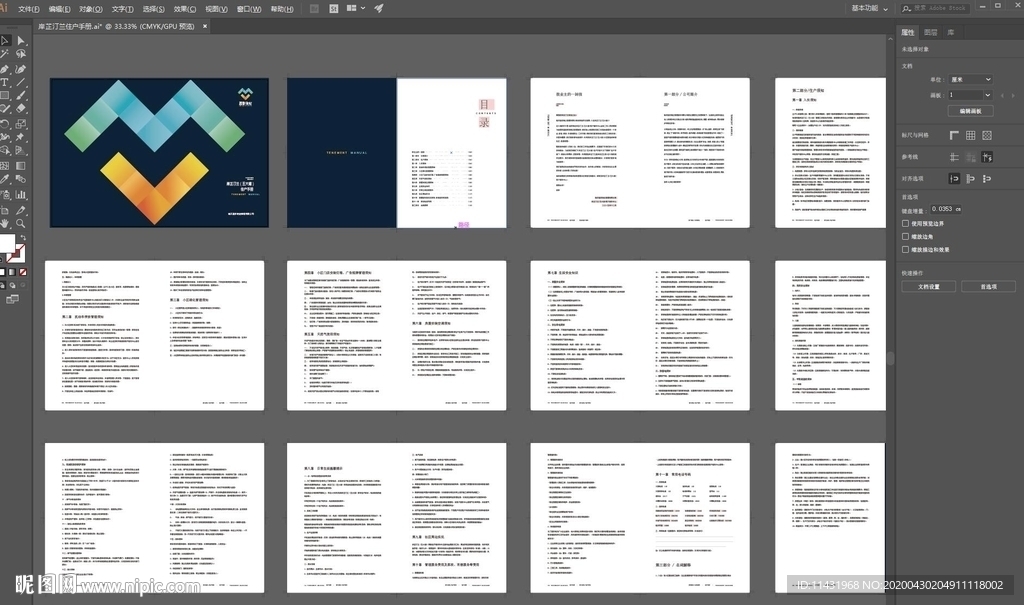
Task: Click the white fill color swatch
Action: pyautogui.click(x=6, y=244)
